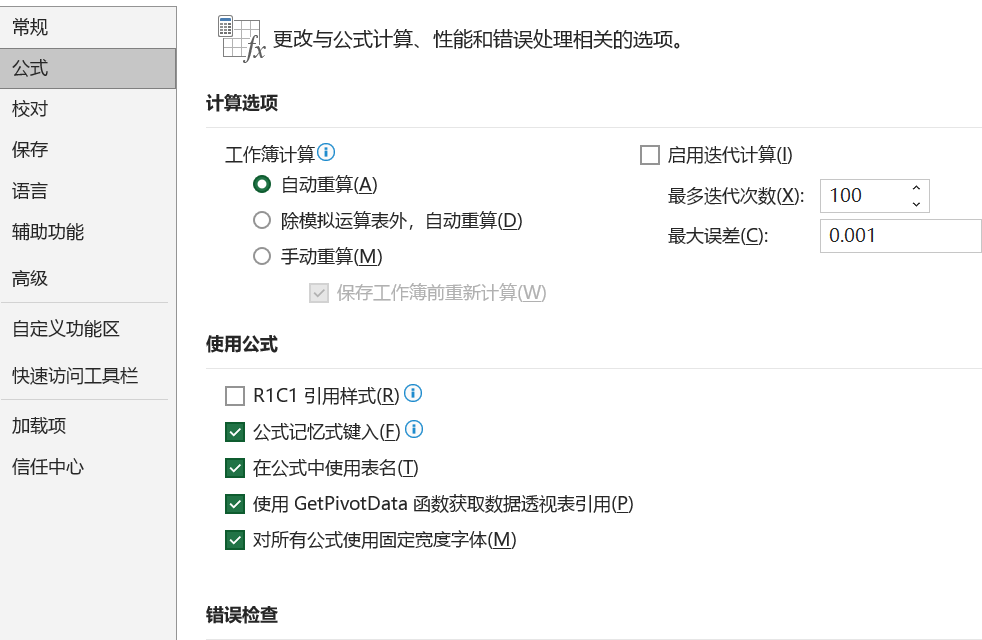Screen dimensions: 982x640
Task: Check the R1C1 引用样式 option
Action: coord(235,395)
